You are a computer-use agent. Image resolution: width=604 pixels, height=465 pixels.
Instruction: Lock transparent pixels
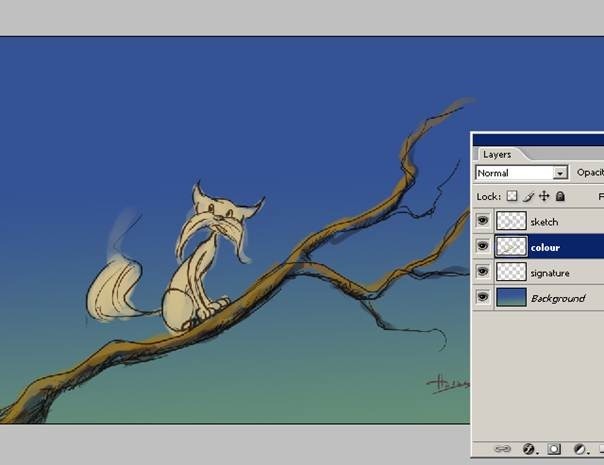pyautogui.click(x=512, y=197)
